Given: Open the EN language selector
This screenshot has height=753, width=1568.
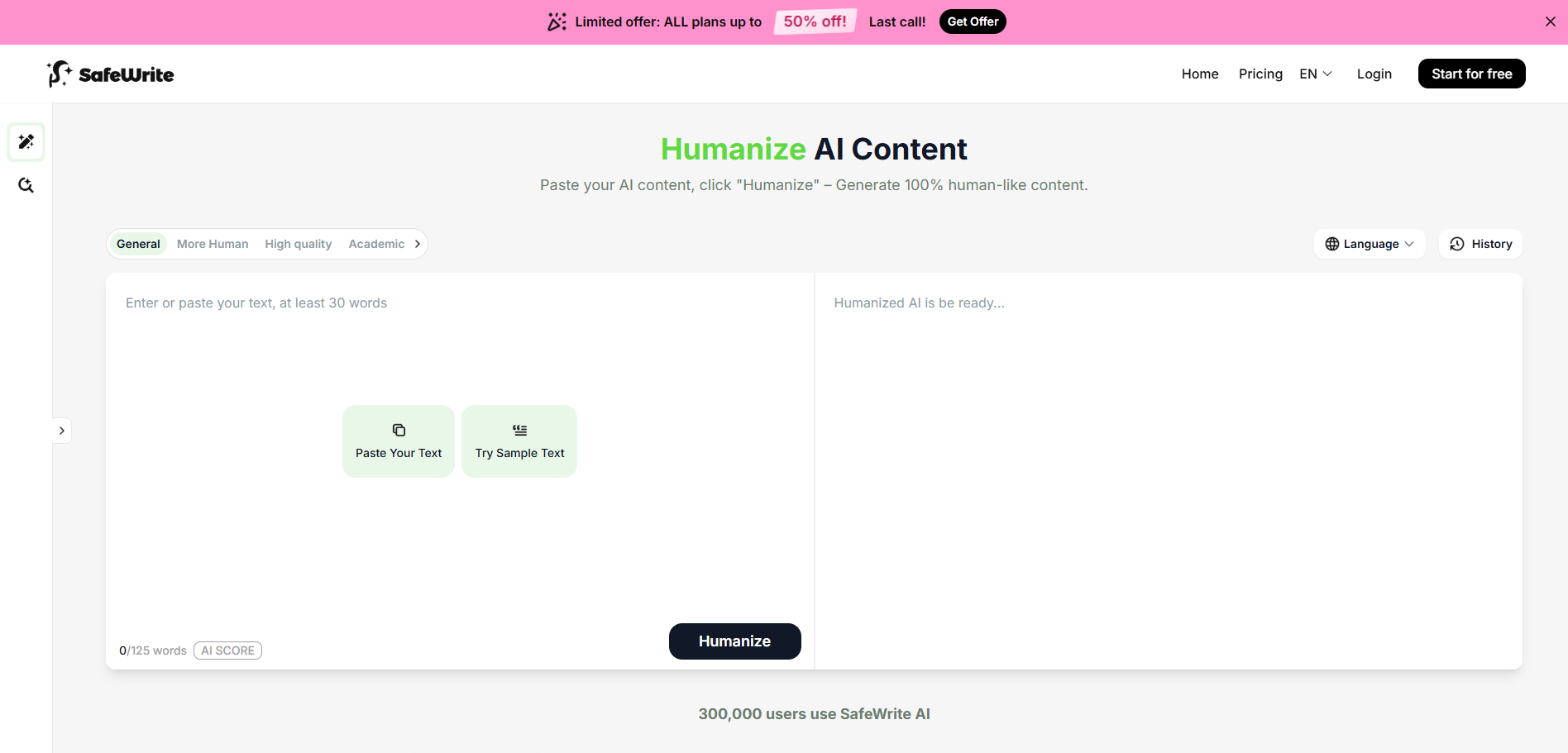Looking at the screenshot, I should (x=1315, y=74).
